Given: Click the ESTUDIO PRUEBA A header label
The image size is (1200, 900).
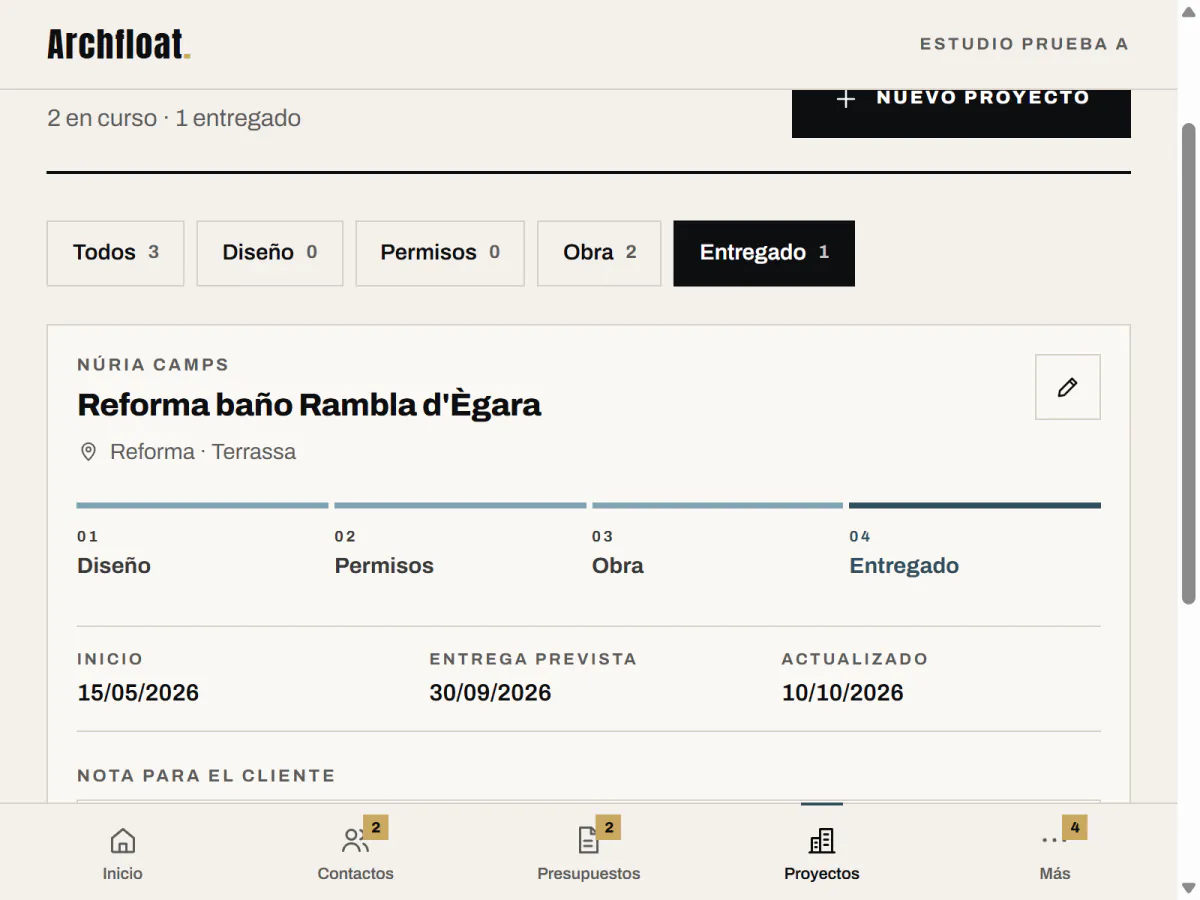Looking at the screenshot, I should click(1024, 44).
